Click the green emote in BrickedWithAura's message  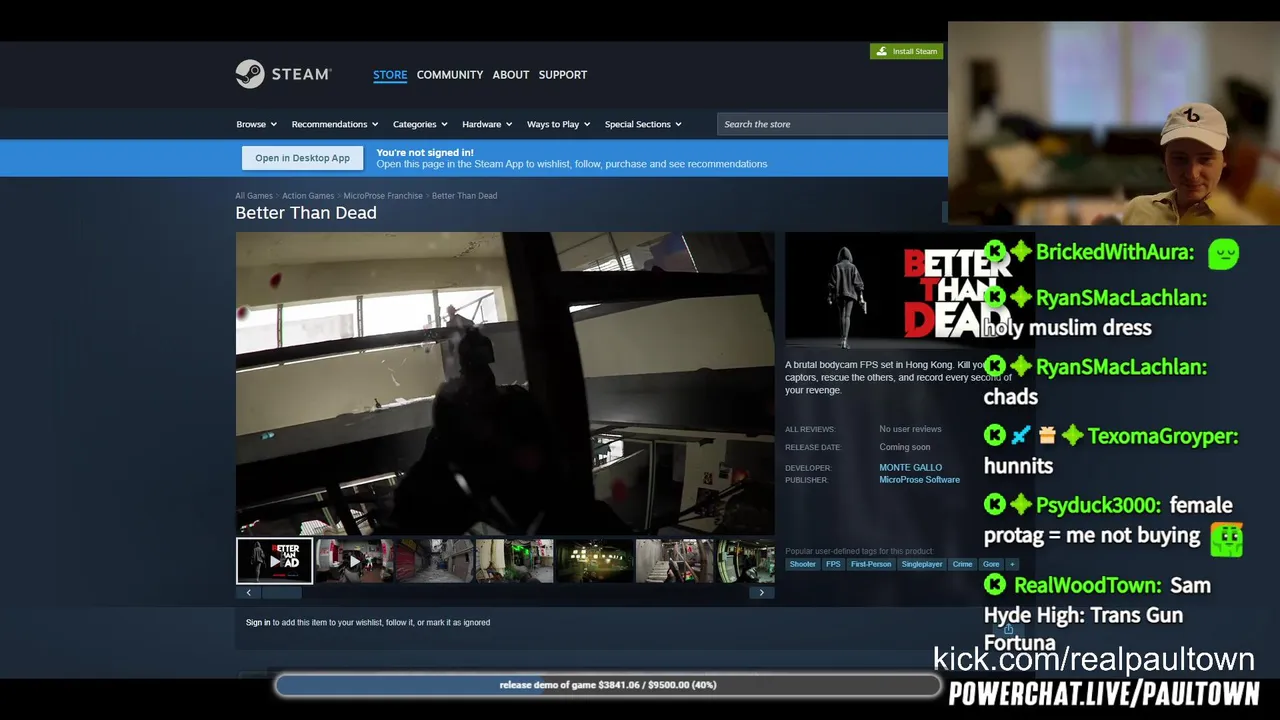(1224, 253)
